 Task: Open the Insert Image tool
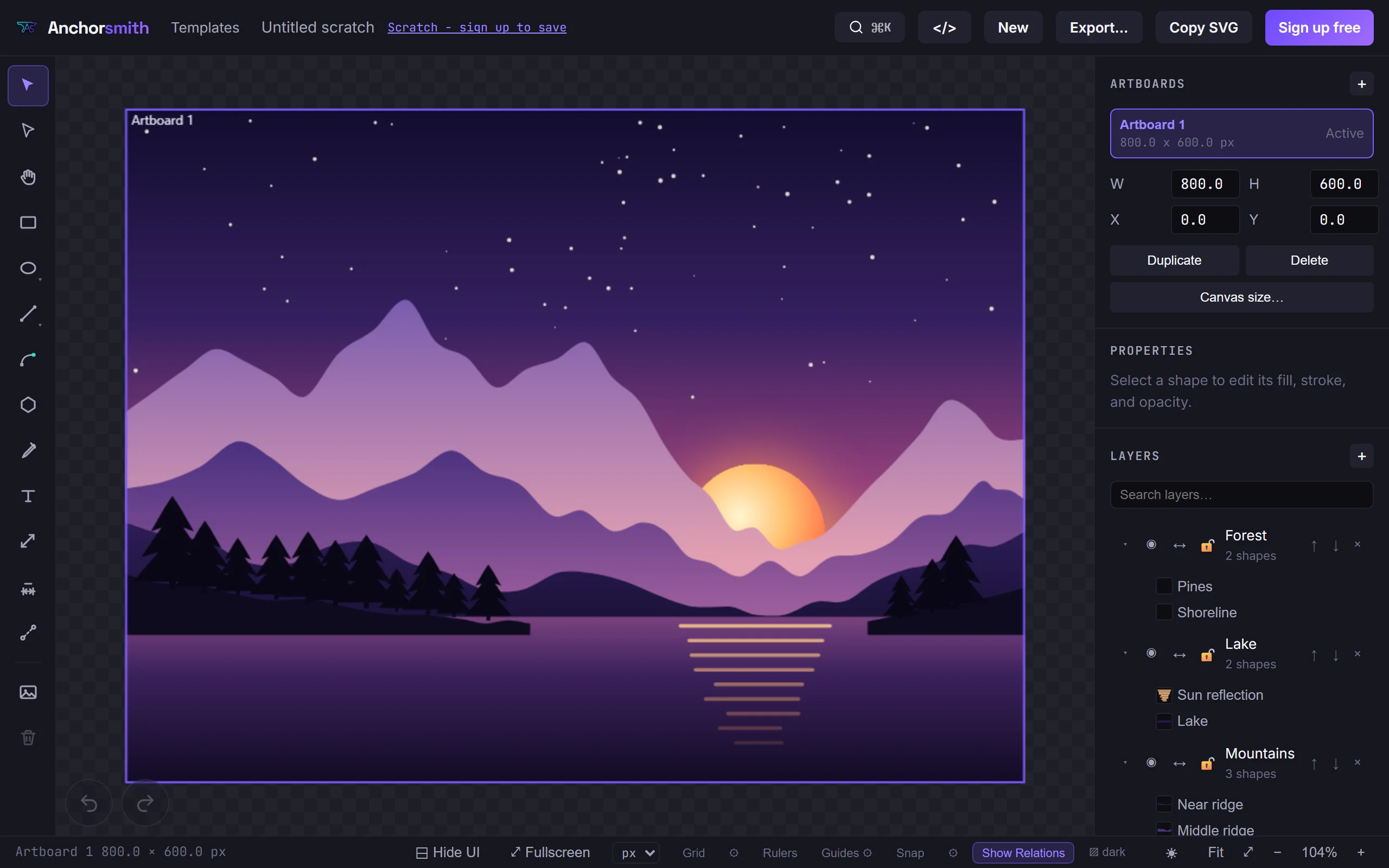click(x=28, y=692)
